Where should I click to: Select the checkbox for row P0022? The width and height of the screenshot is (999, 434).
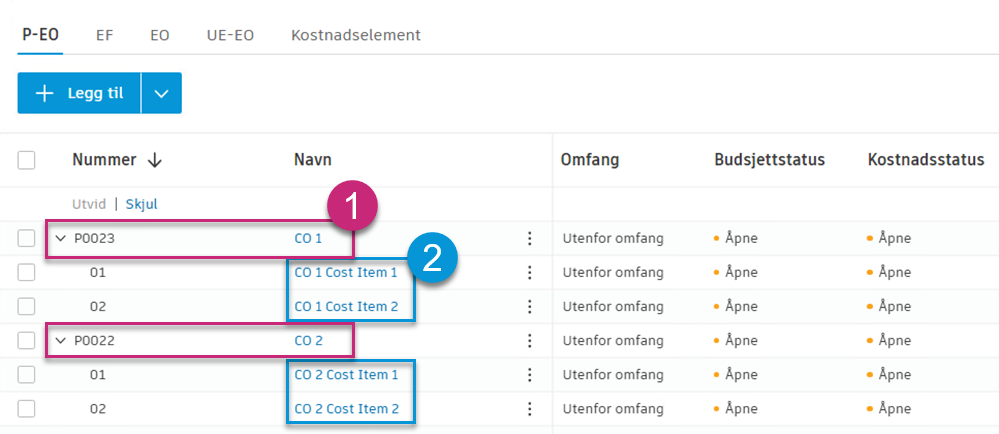(27, 341)
